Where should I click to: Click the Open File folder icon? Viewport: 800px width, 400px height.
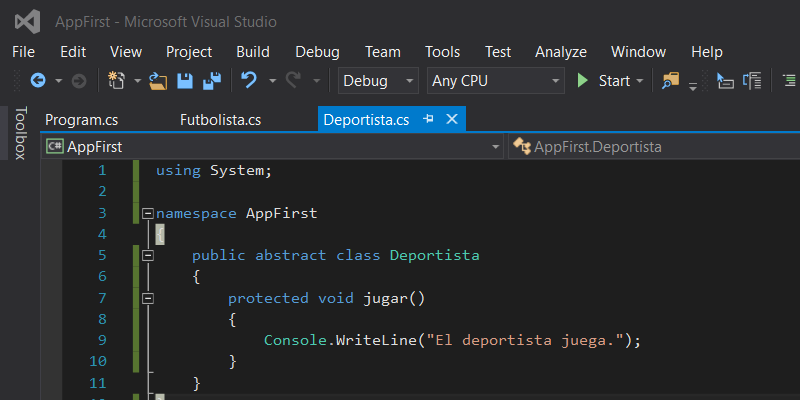[158, 81]
